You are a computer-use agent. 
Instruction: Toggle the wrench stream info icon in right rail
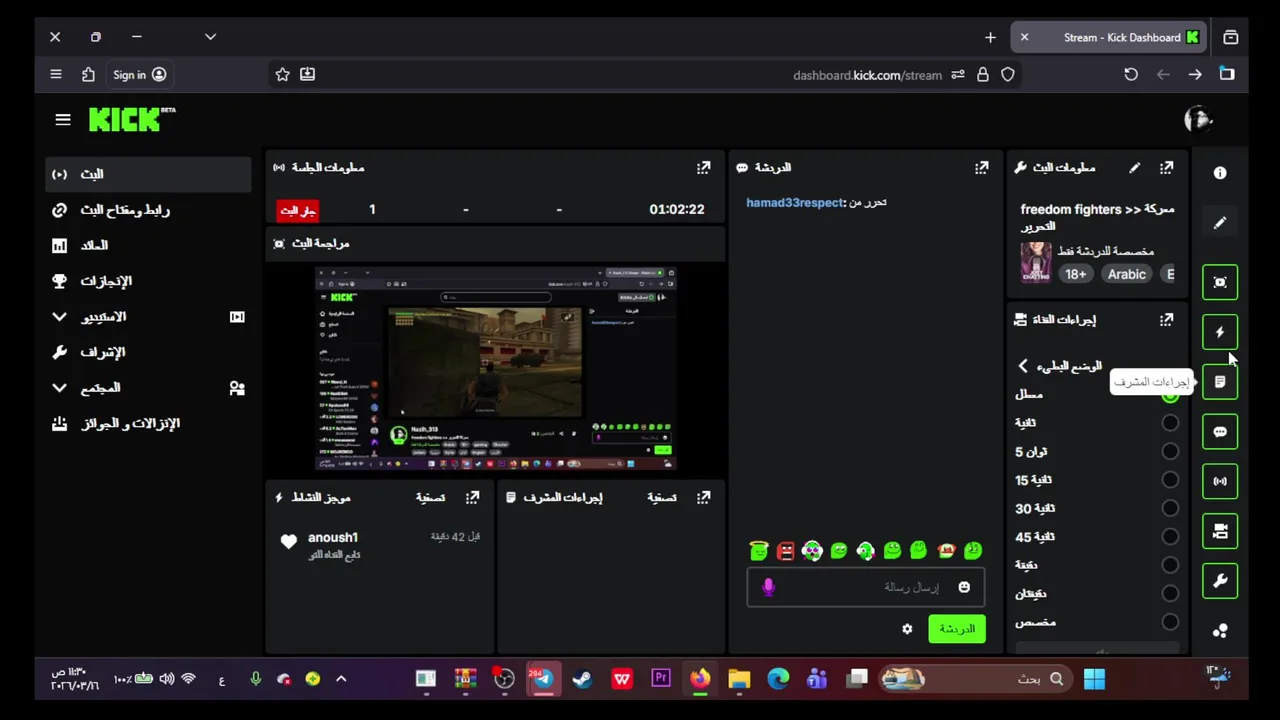pos(1220,581)
